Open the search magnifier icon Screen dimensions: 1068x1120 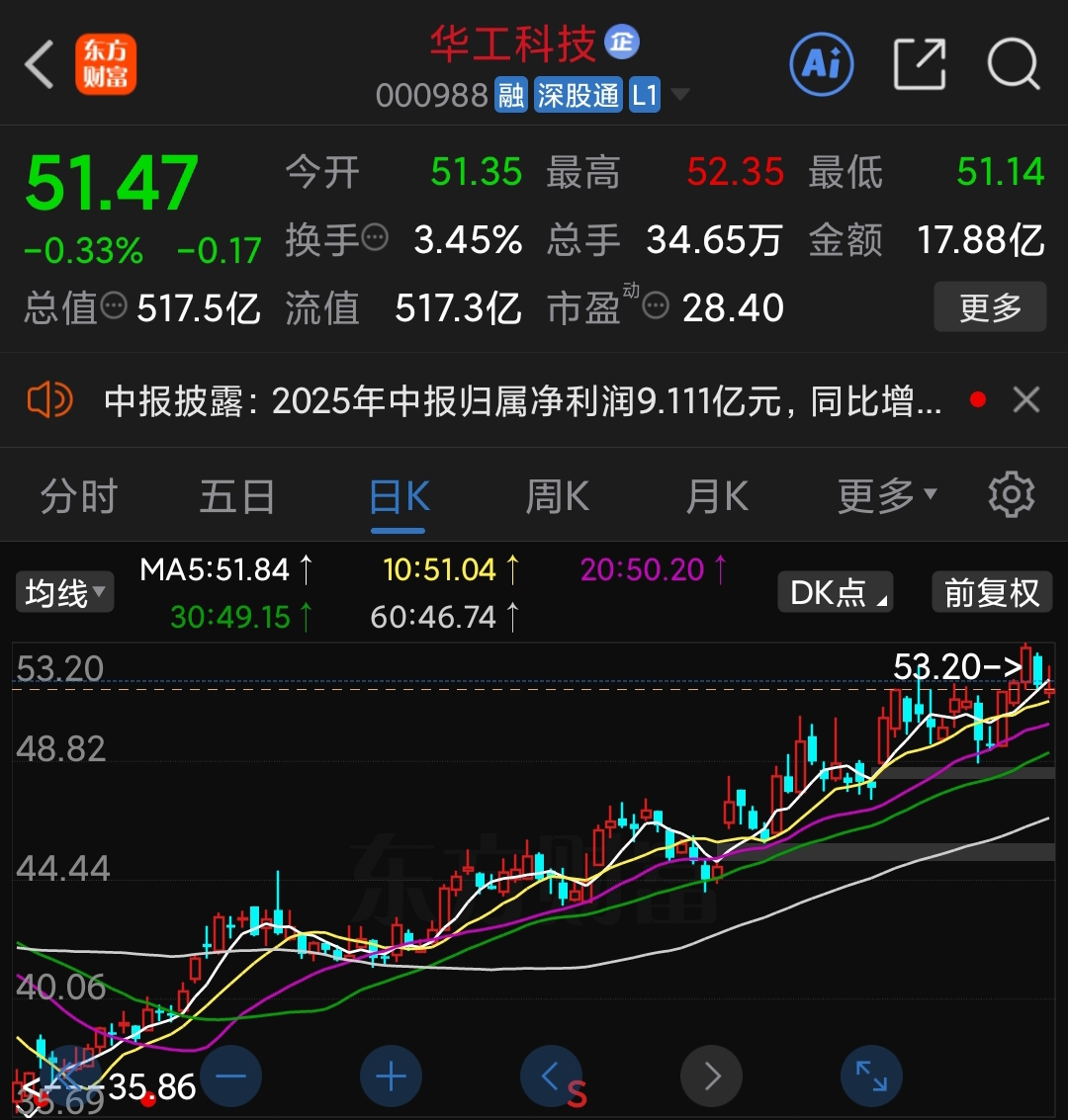(x=1013, y=64)
